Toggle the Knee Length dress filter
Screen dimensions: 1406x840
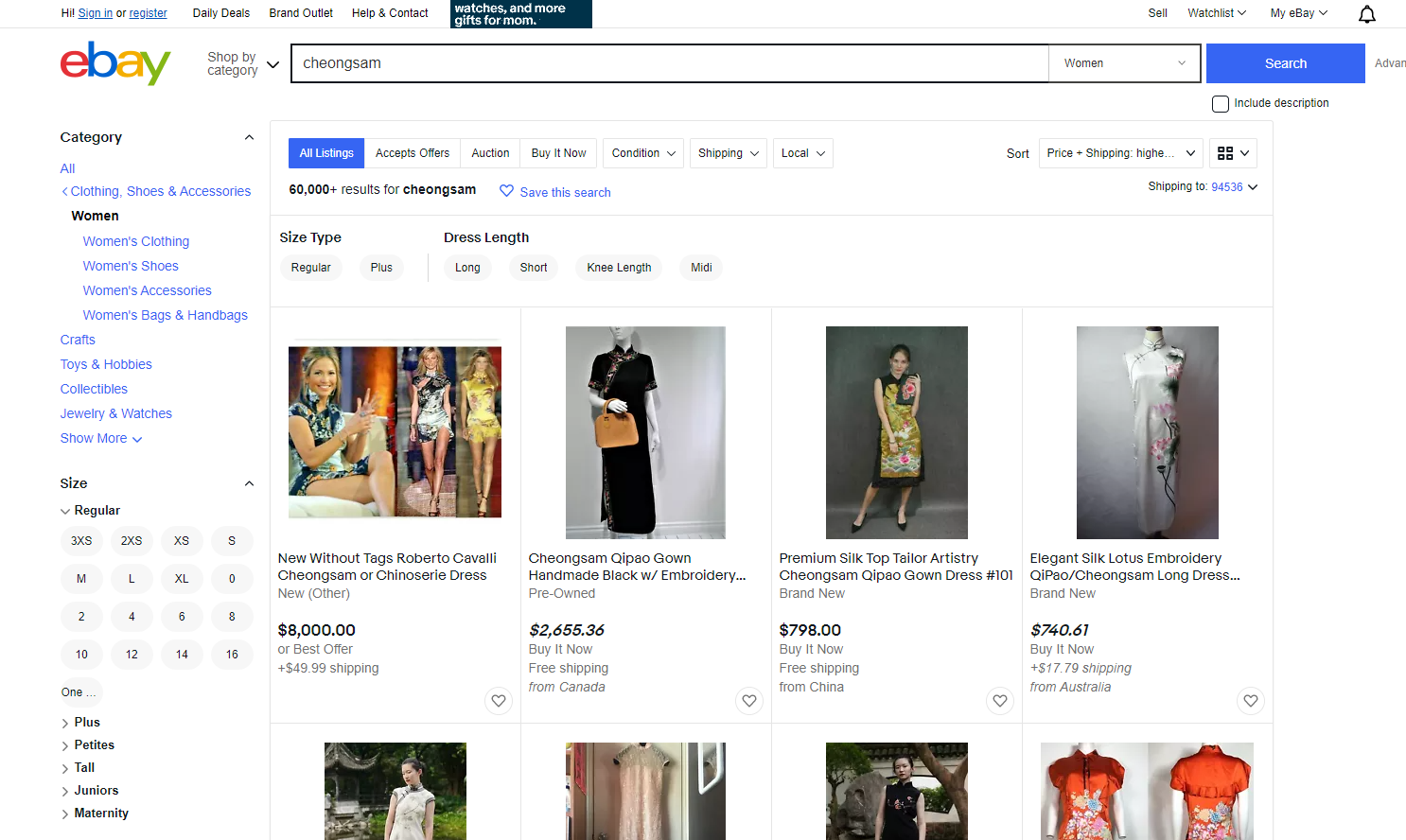coord(619,268)
